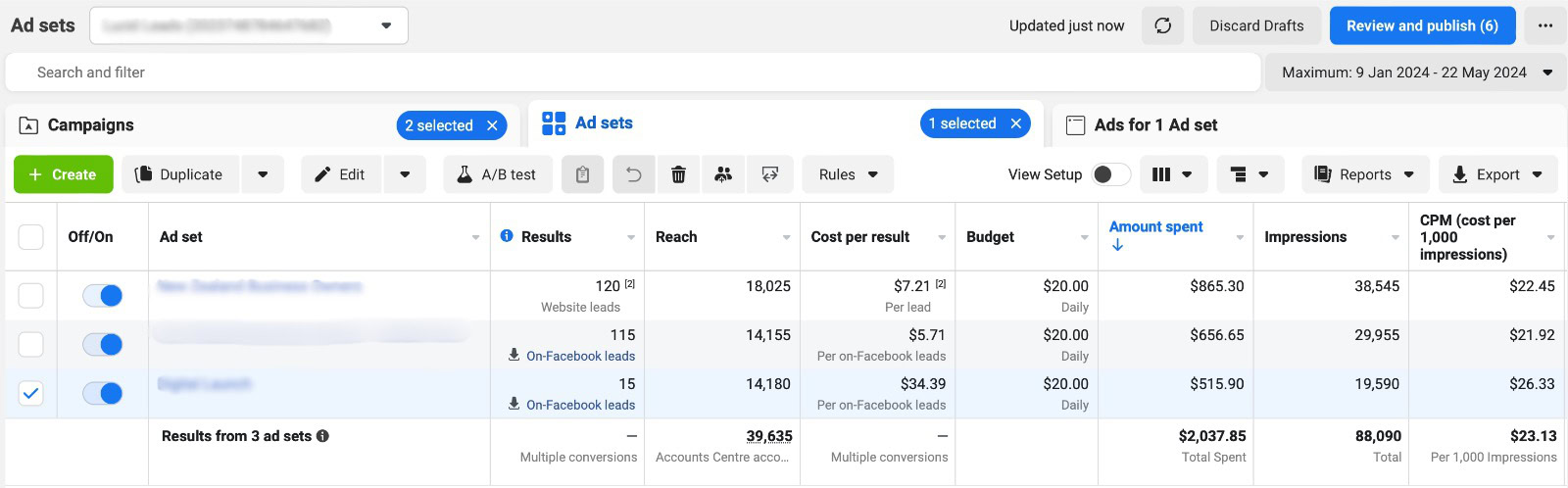Click Review and publish (6)

1422,25
